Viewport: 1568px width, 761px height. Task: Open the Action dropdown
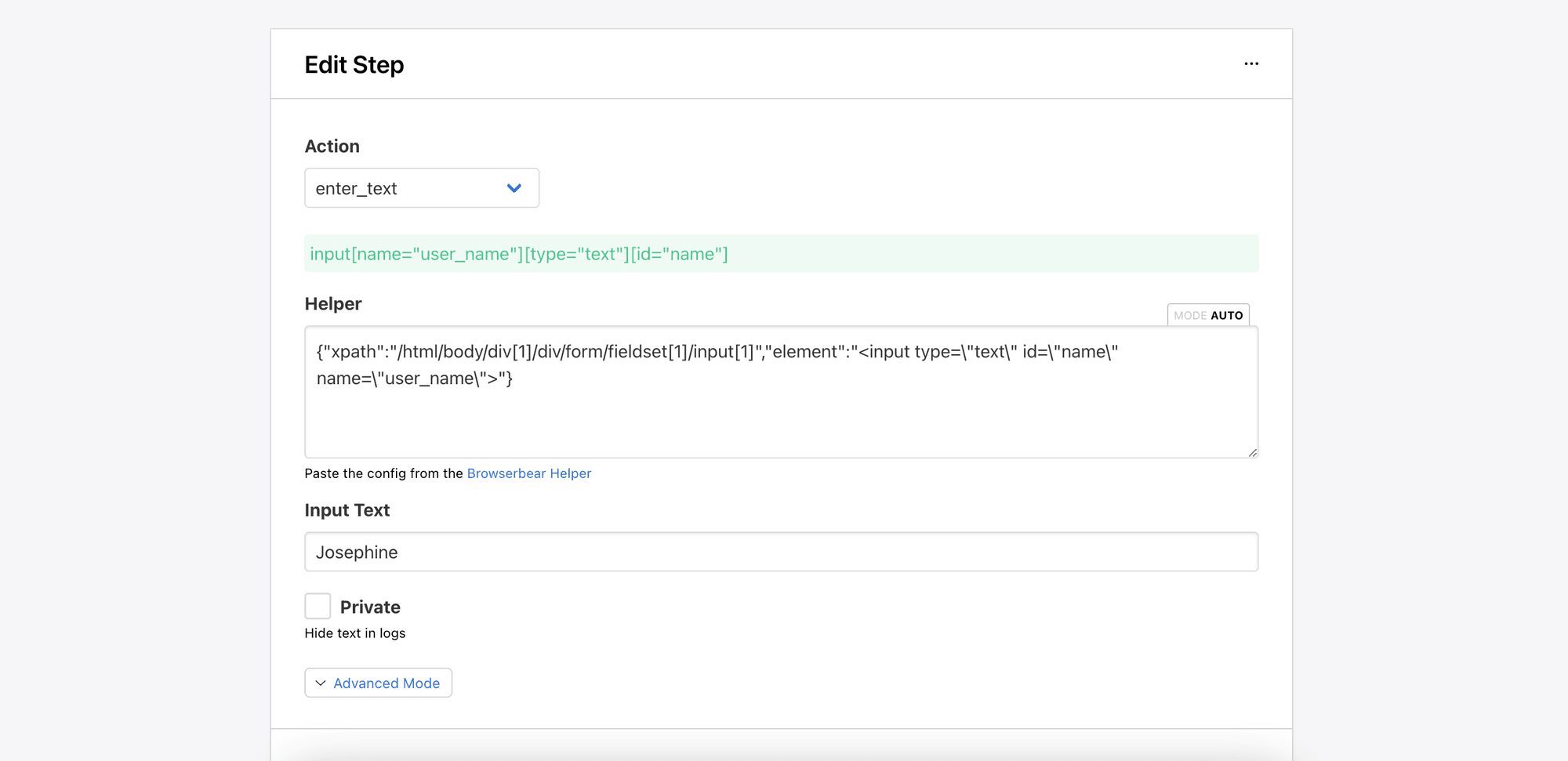421,188
